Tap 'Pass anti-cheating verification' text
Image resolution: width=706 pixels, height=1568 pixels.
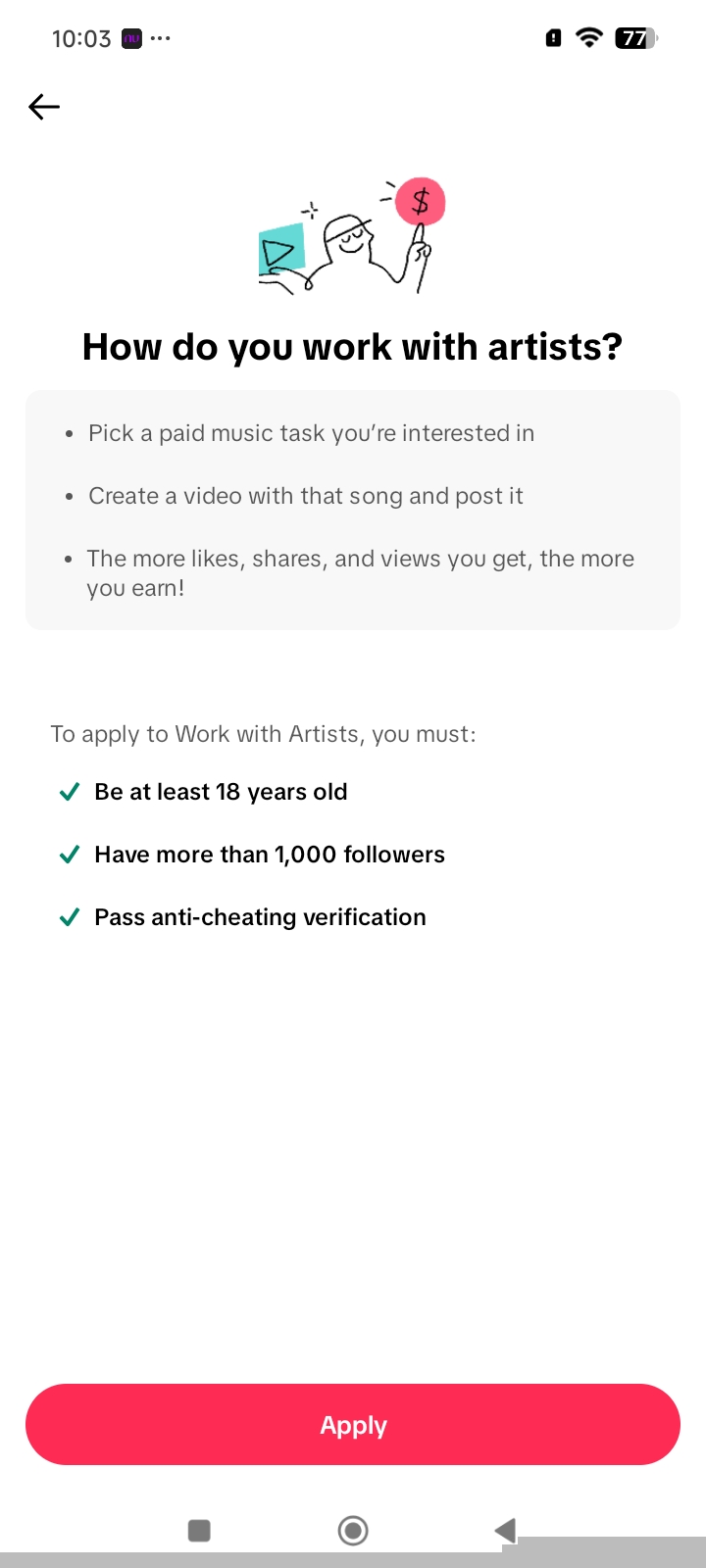point(261,917)
